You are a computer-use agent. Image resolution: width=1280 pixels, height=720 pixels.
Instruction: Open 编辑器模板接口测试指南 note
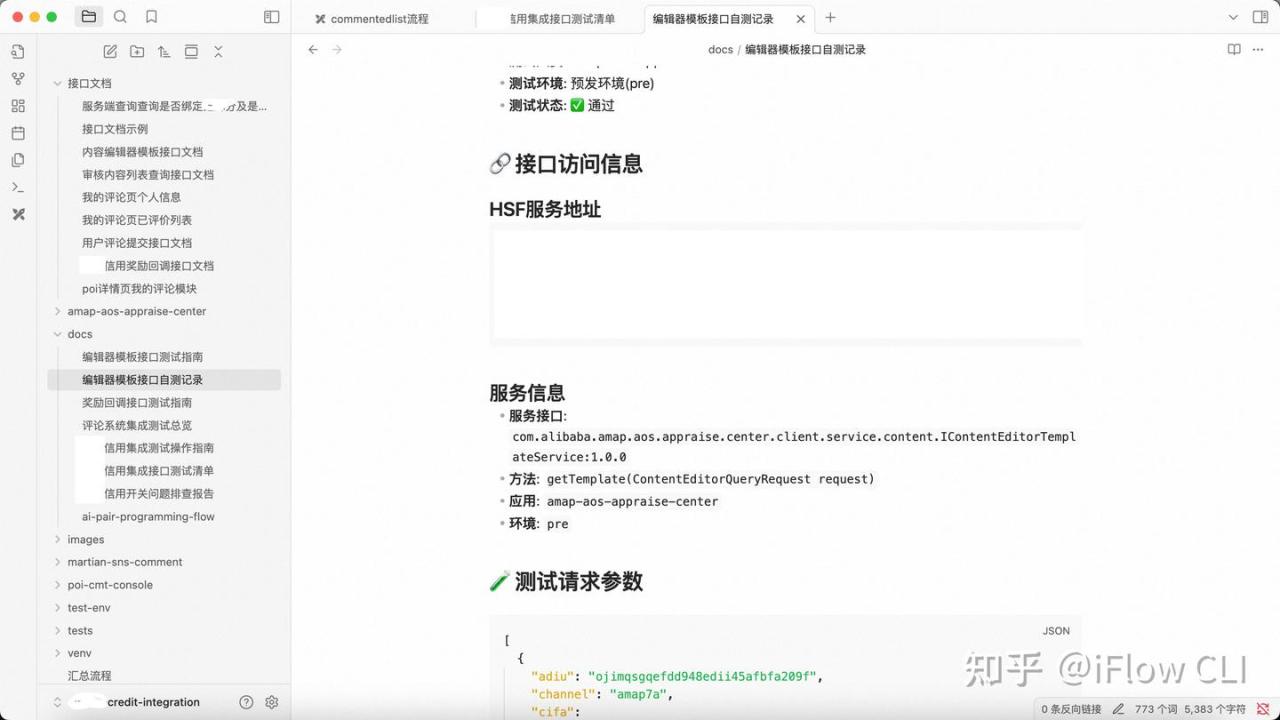pyautogui.click(x=142, y=357)
